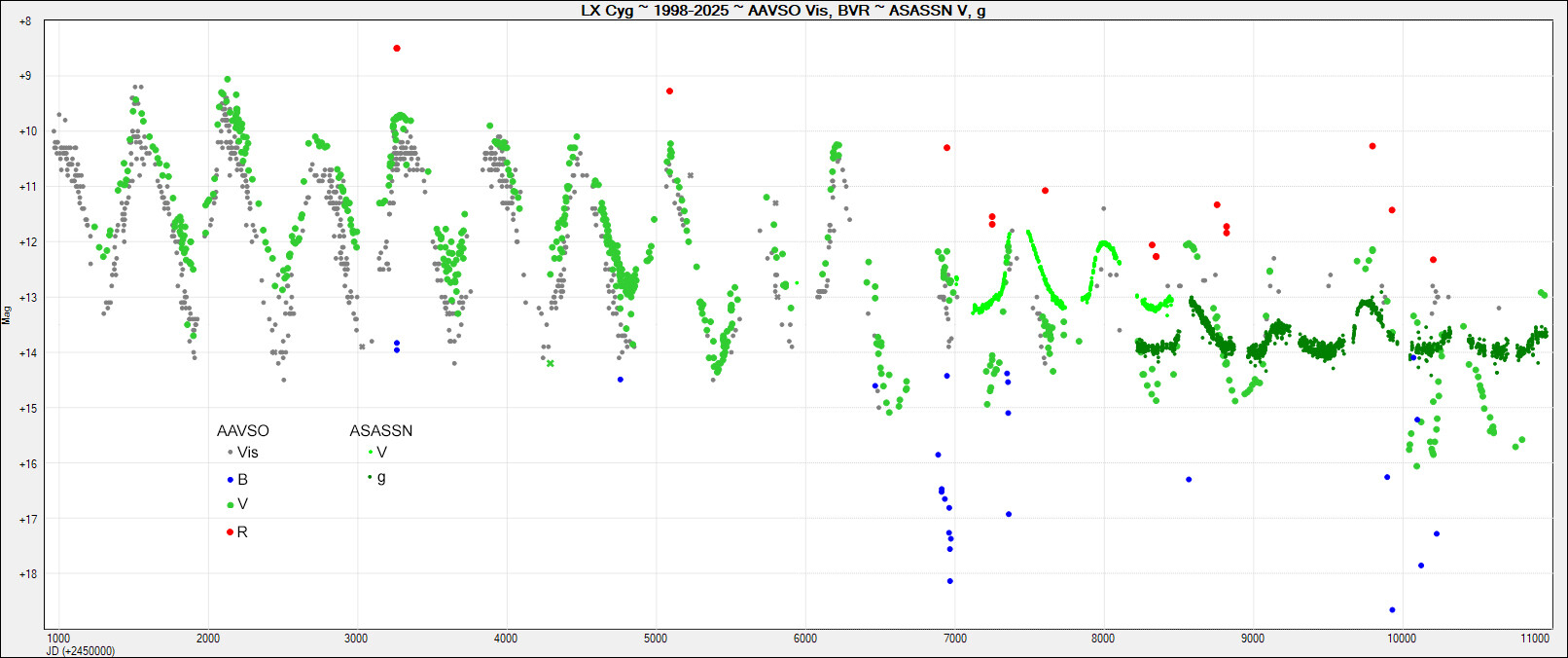Click the gray Vis legend marker
Screen dimensions: 1568x658
[230, 453]
